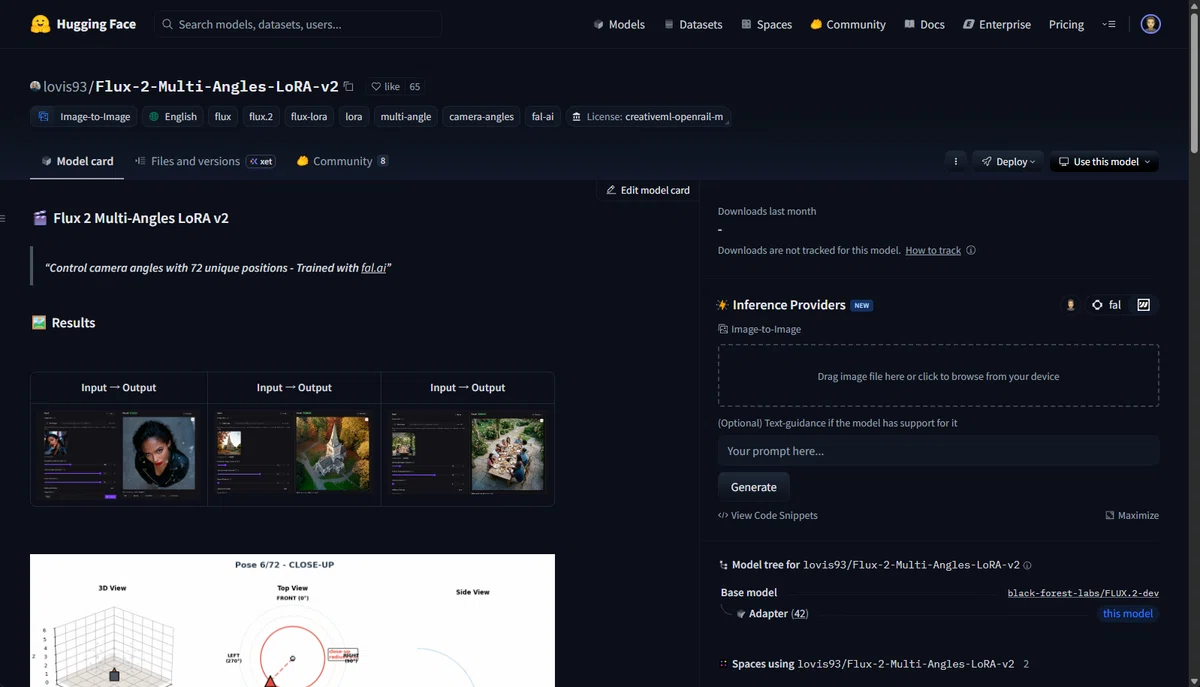The height and width of the screenshot is (687, 1200).
Task: Open the user profile avatar menu
Action: [x=1151, y=24]
